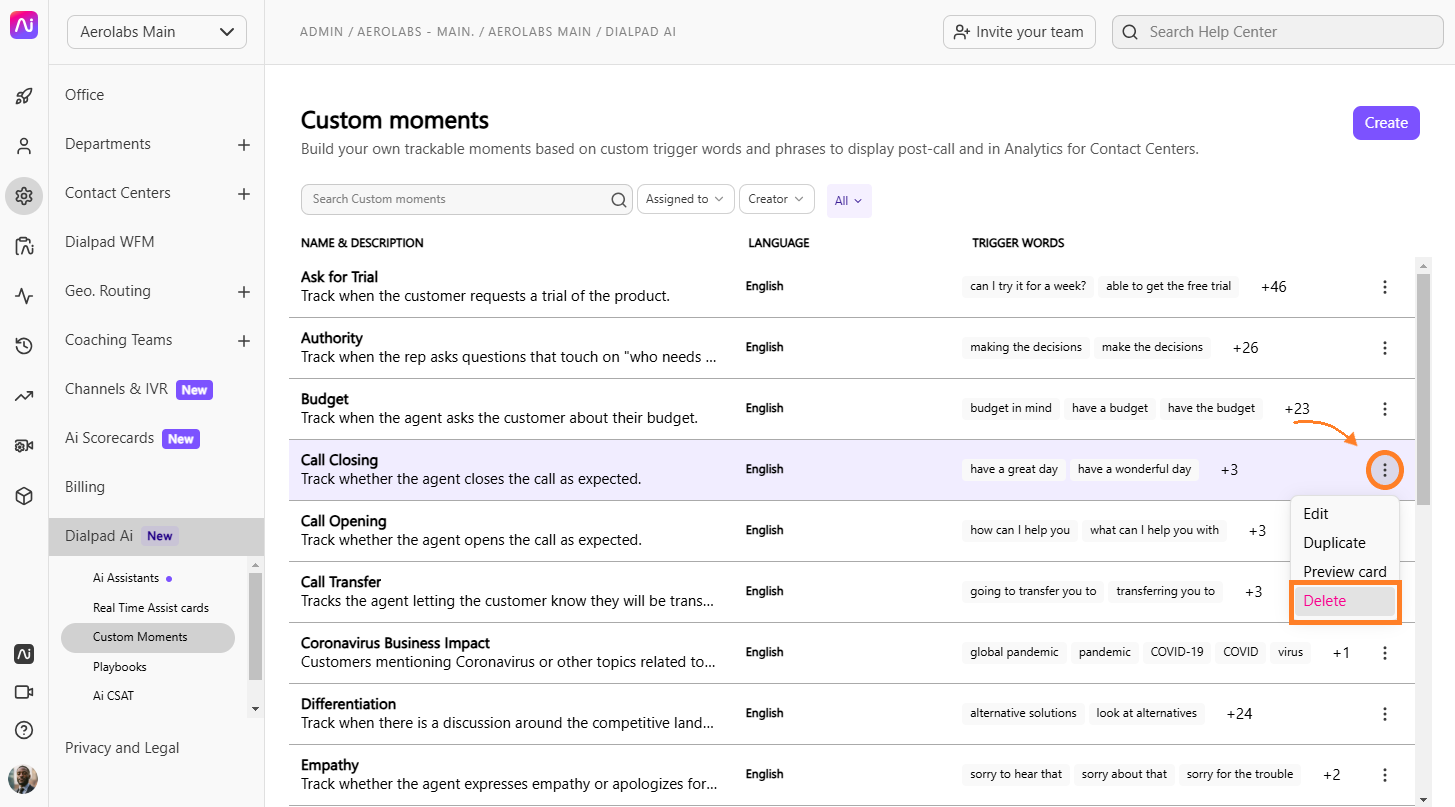The image size is (1455, 807).
Task: Click the Call Transfer moment name
Action: coord(341,582)
